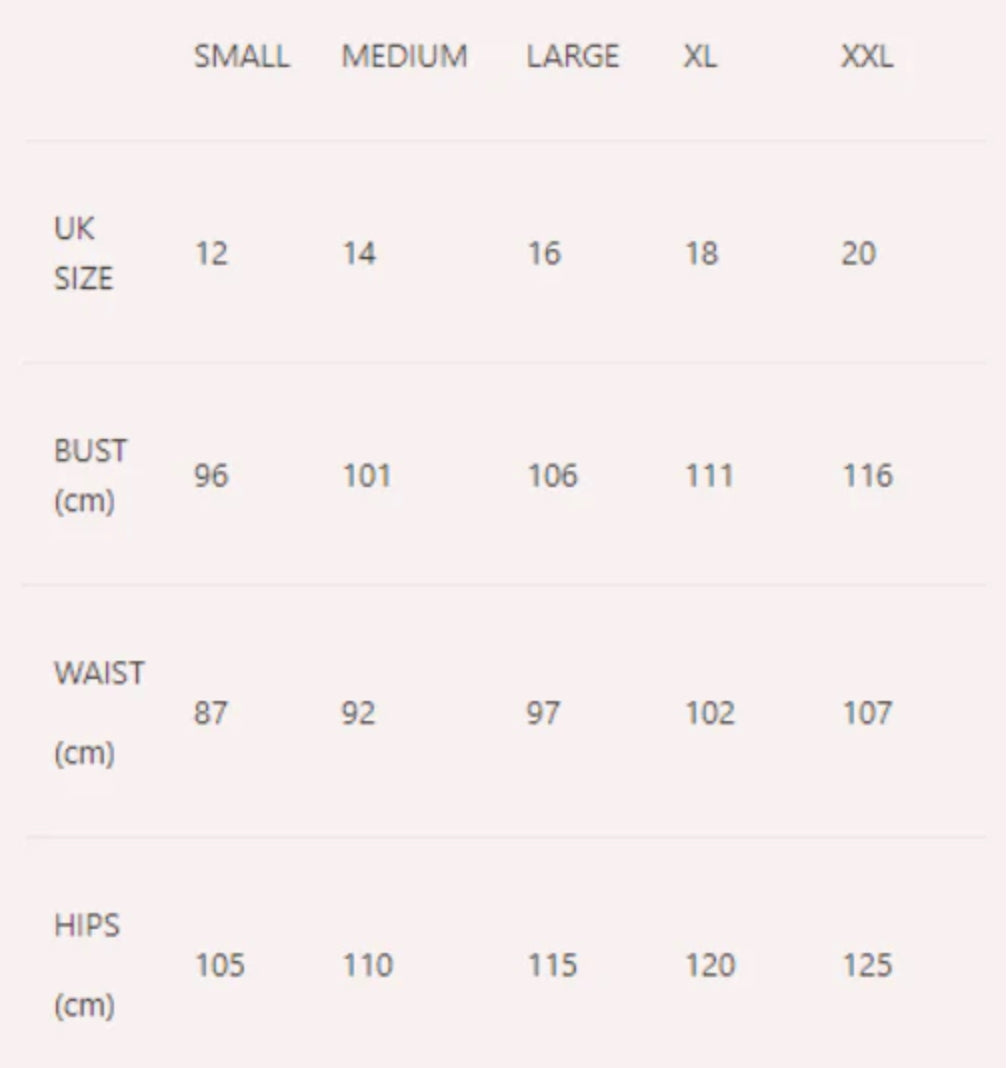Click the BUST (cm) row label
This screenshot has width=1007, height=1068.
pos(91,475)
